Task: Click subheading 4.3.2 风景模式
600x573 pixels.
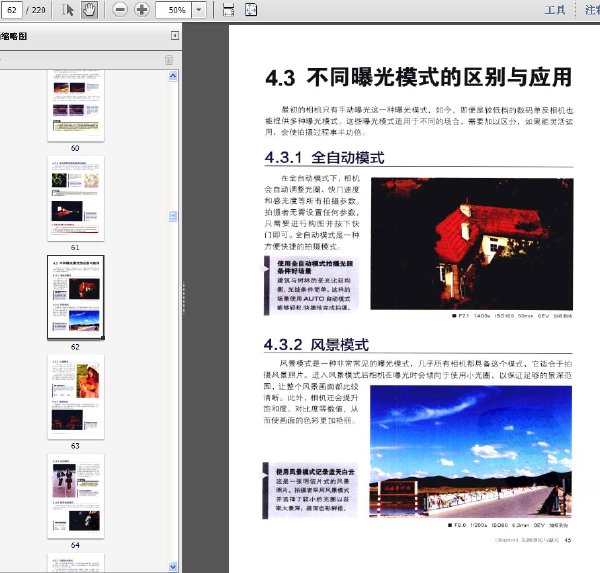Action: coord(316,344)
